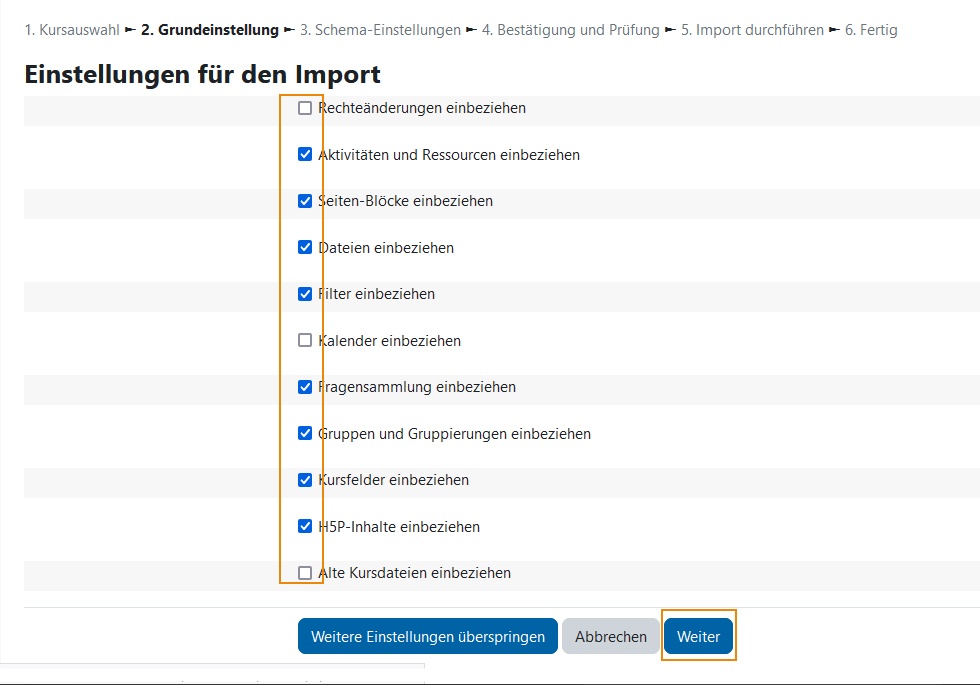Check Kalender einbeziehen checkbox
Screen dimensions: 980x685
305,341
